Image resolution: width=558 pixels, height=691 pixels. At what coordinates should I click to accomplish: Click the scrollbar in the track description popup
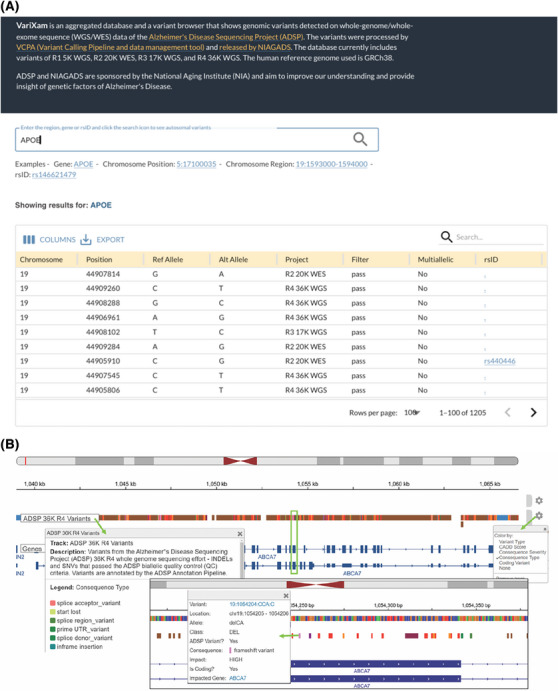pyautogui.click(x=242, y=560)
